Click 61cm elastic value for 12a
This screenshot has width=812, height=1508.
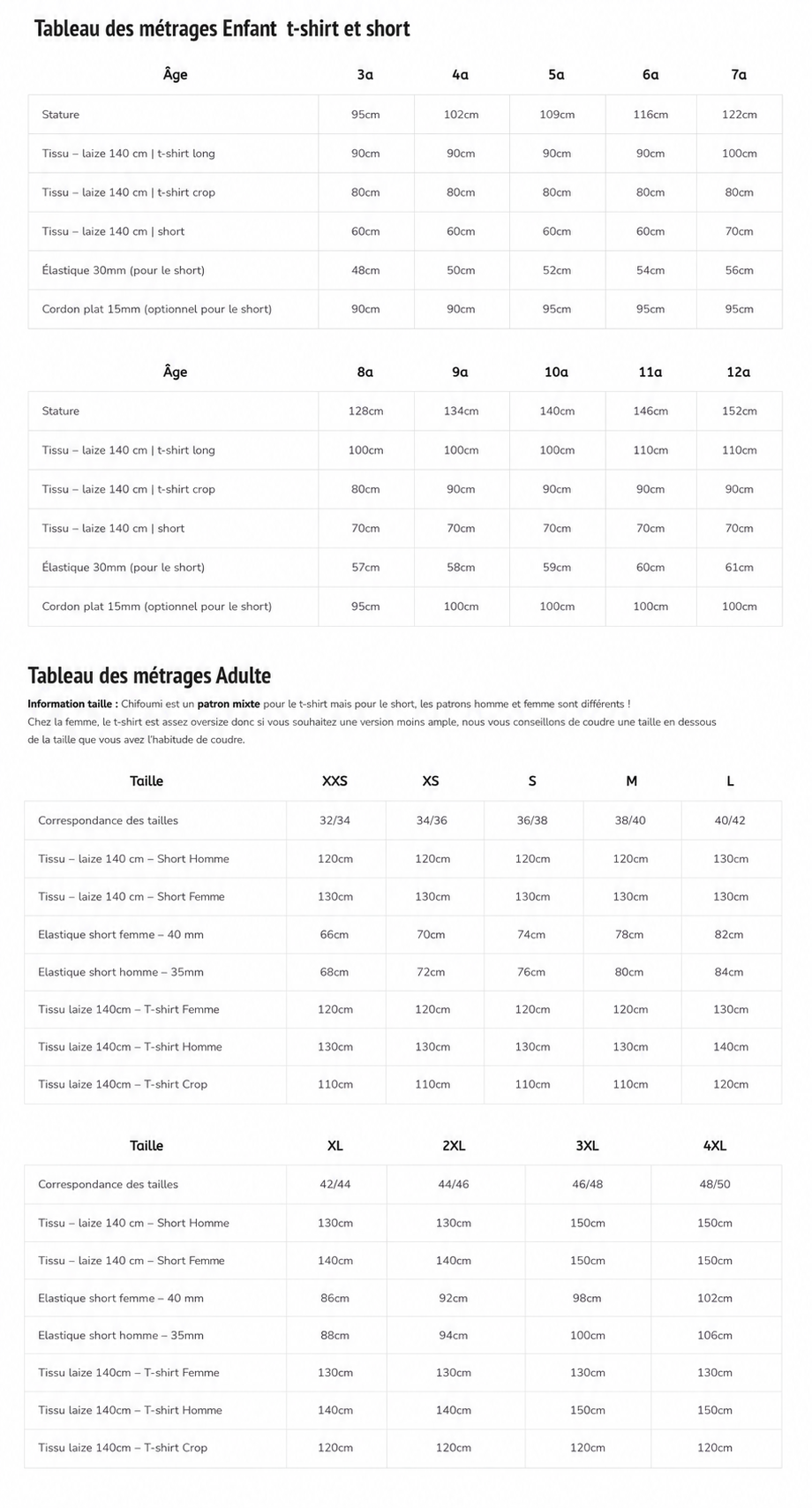[739, 568]
